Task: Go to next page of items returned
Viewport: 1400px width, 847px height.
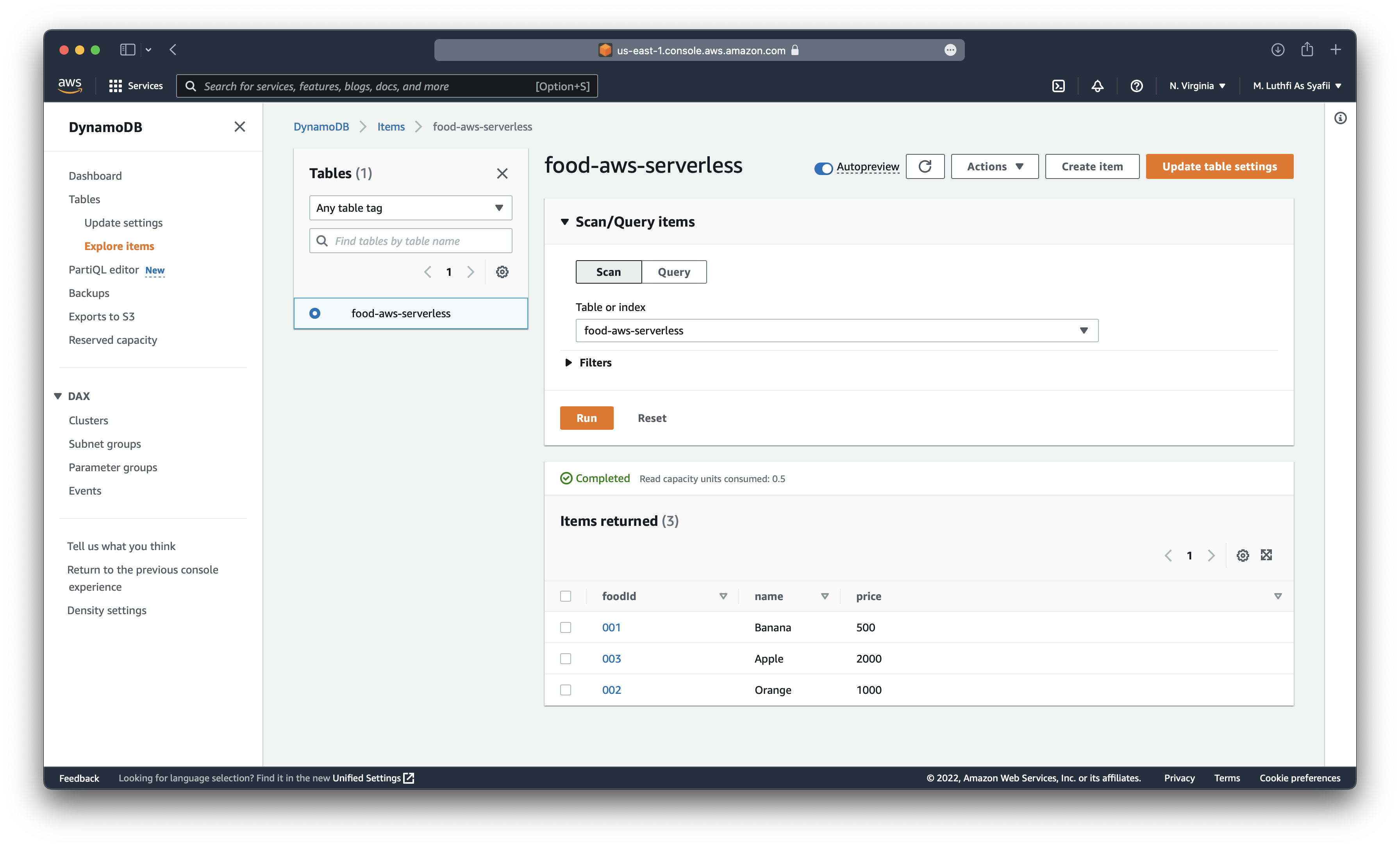Action: [x=1211, y=556]
